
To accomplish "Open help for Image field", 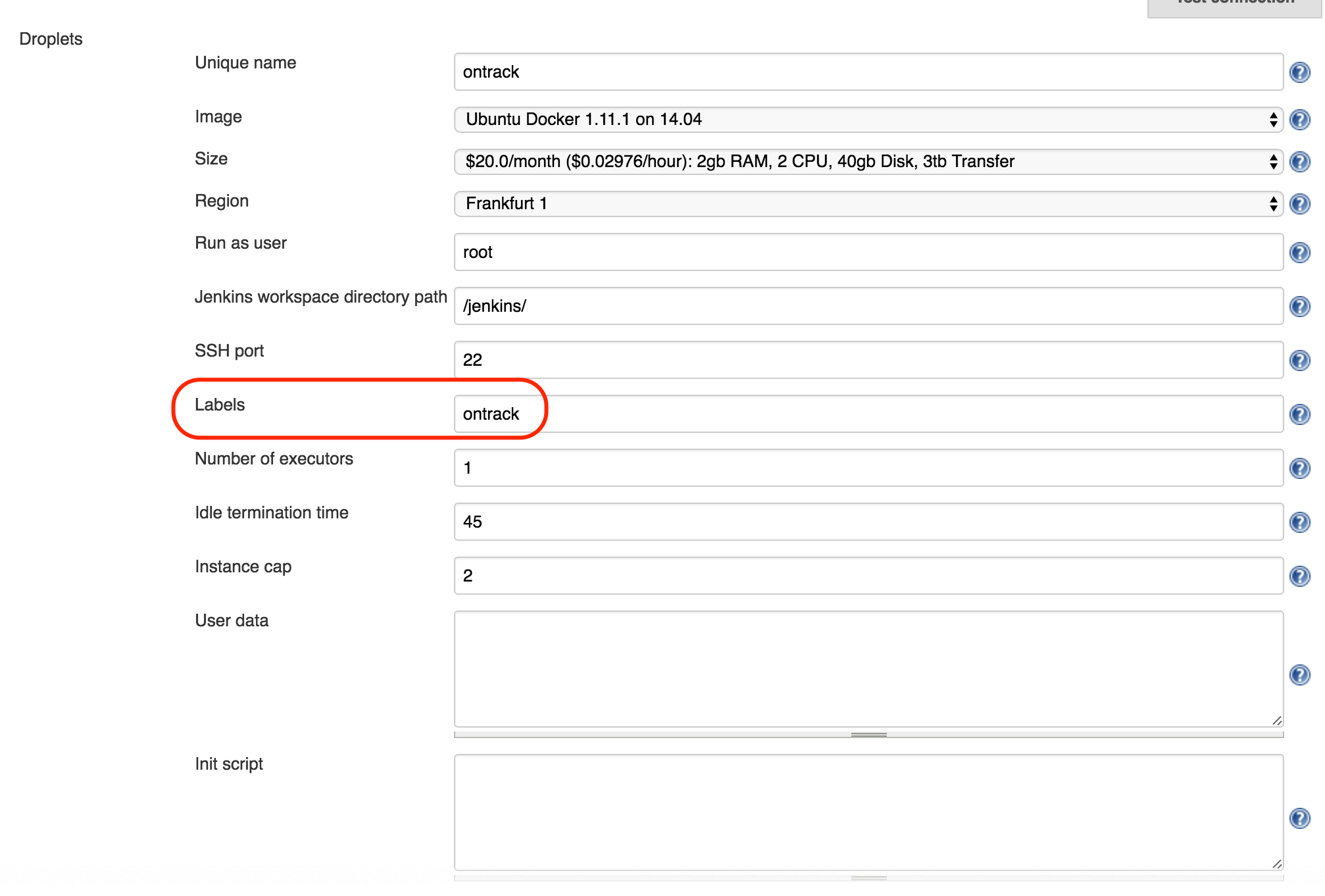I will [x=1299, y=120].
